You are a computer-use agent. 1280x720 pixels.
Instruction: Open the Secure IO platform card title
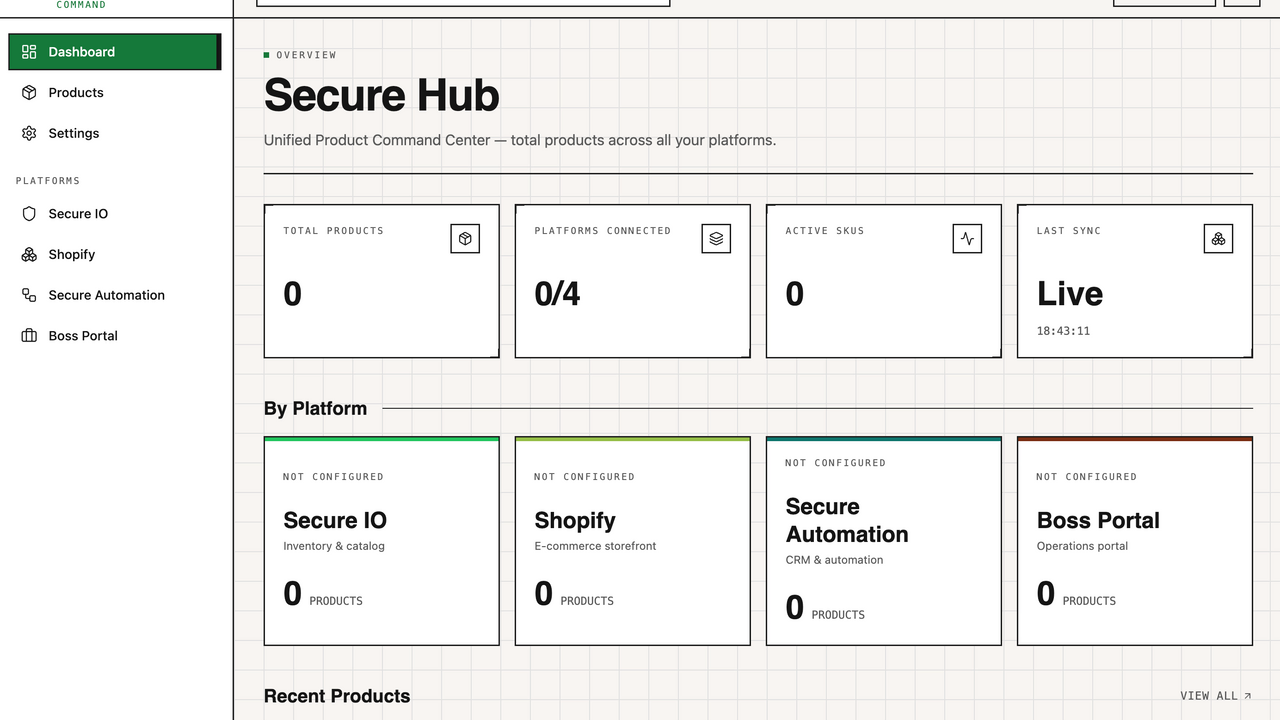[x=335, y=521]
